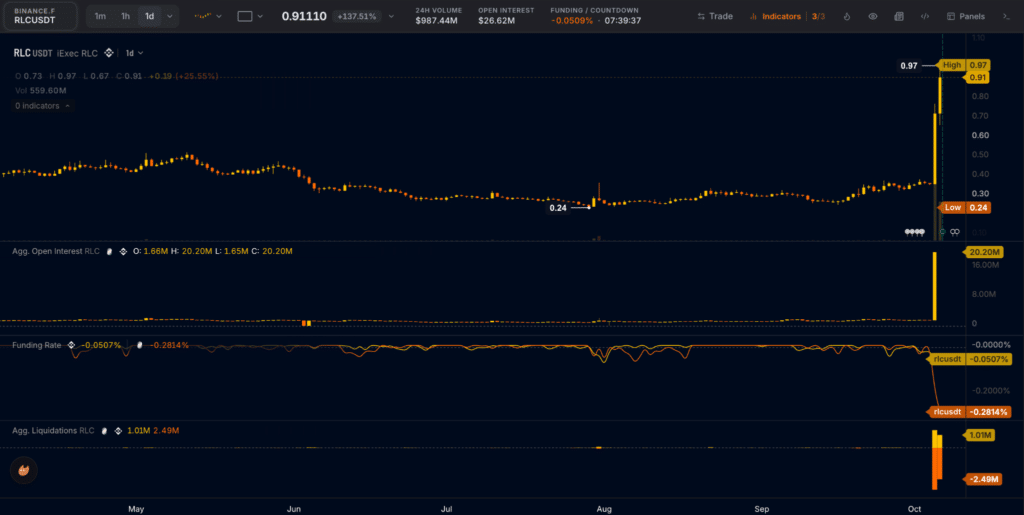Switch to the 1h timeframe
This screenshot has width=1024, height=515.
click(x=125, y=16)
